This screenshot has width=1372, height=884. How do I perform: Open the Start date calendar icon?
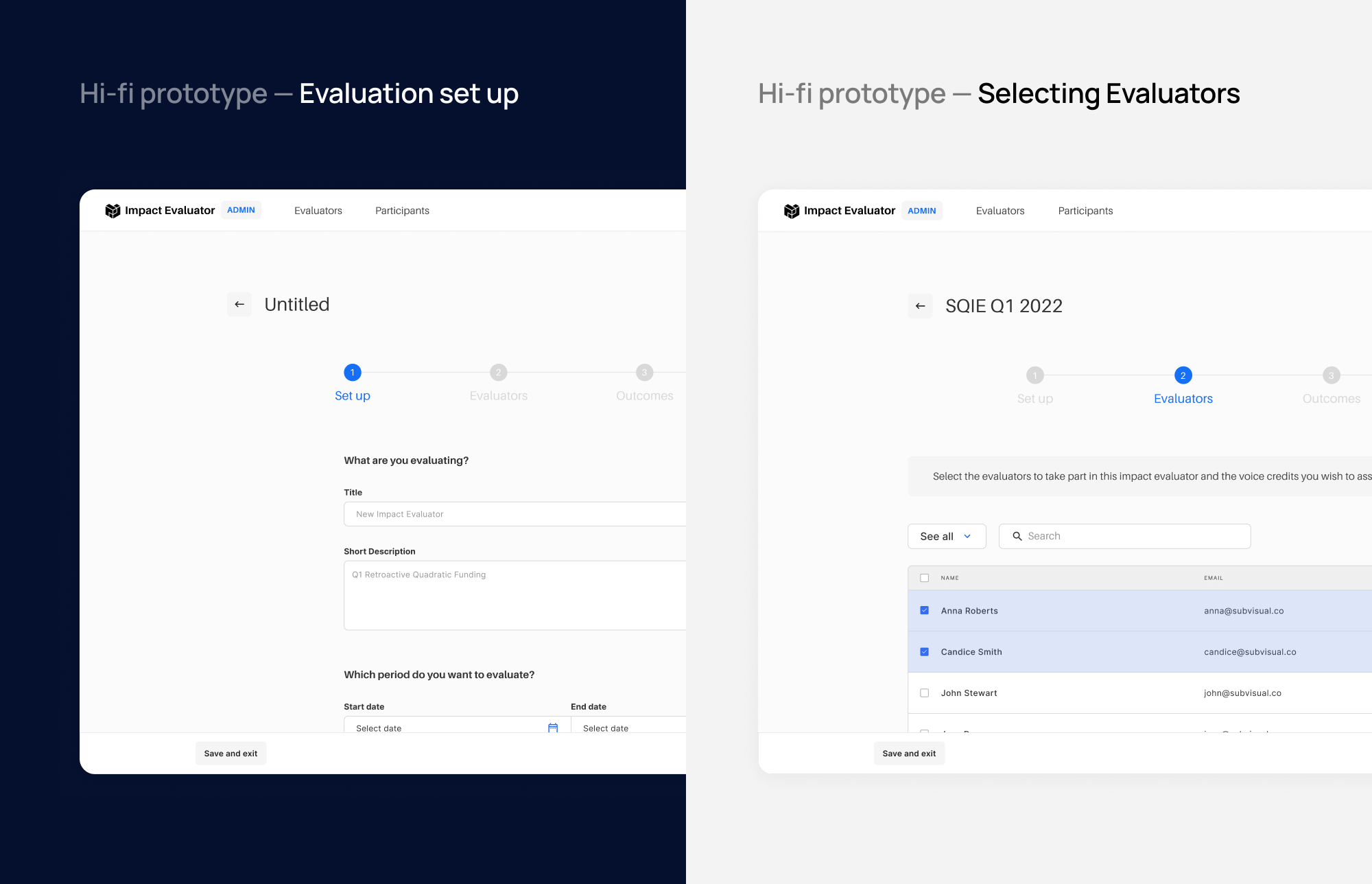pyautogui.click(x=553, y=728)
